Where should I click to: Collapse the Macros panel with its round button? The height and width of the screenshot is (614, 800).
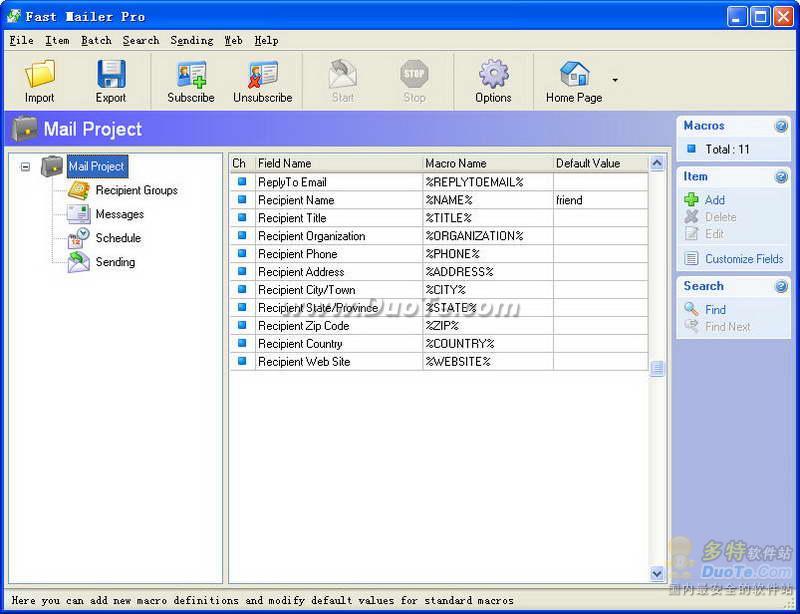point(781,126)
